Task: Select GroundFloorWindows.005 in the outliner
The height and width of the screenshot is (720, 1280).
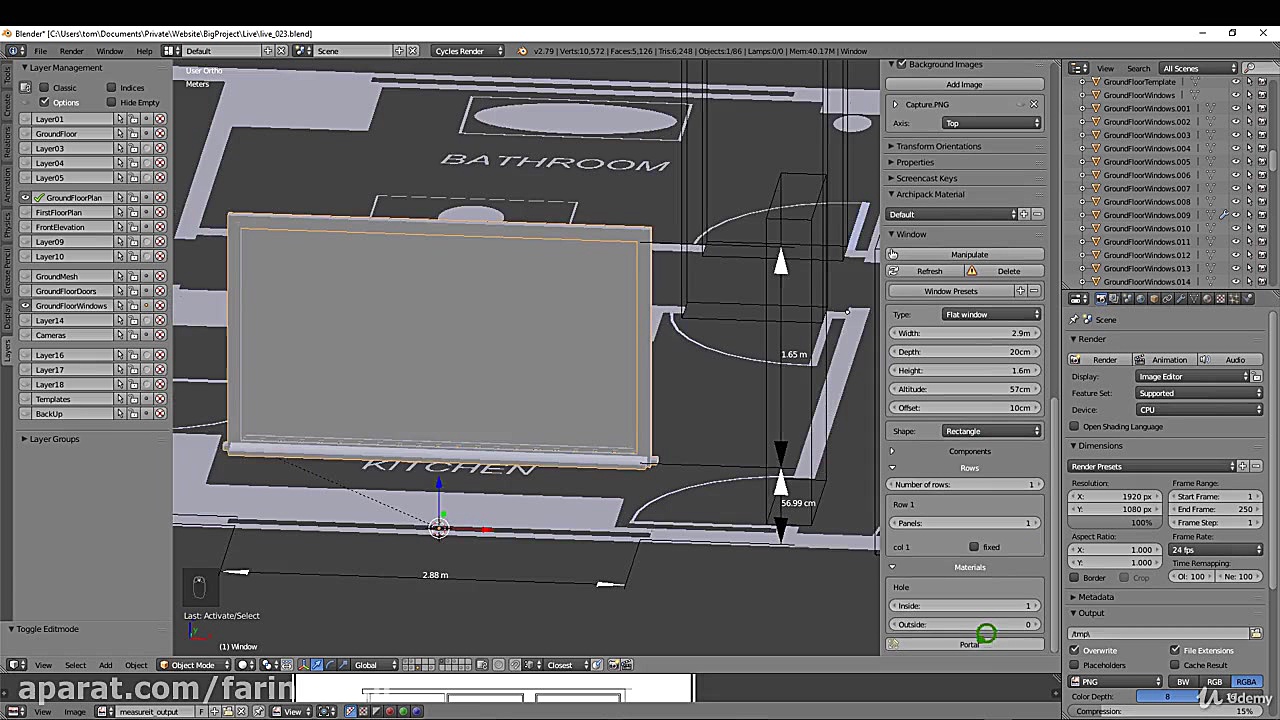Action: point(1146,162)
